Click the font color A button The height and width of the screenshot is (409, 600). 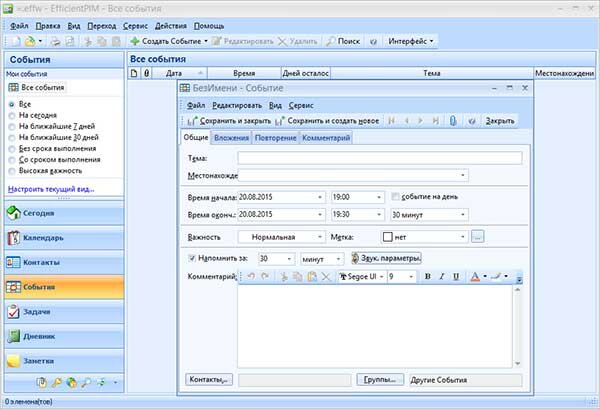(x=475, y=276)
